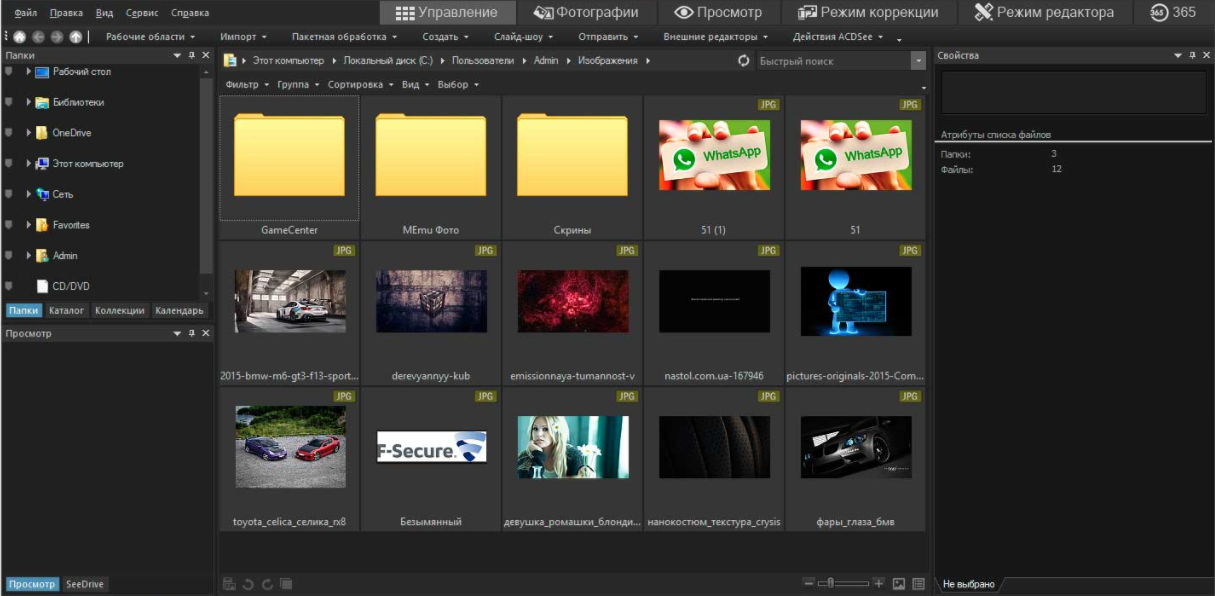1215x596 pixels.
Task: Go up one folder with the up-arrow icon
Action: (75, 37)
